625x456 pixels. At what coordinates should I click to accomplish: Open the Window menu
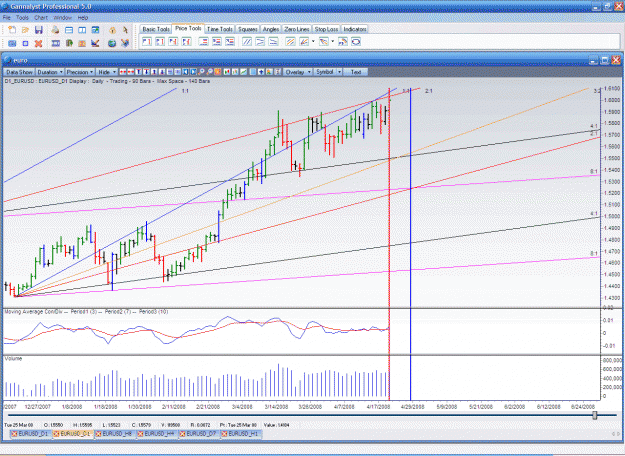(63, 18)
